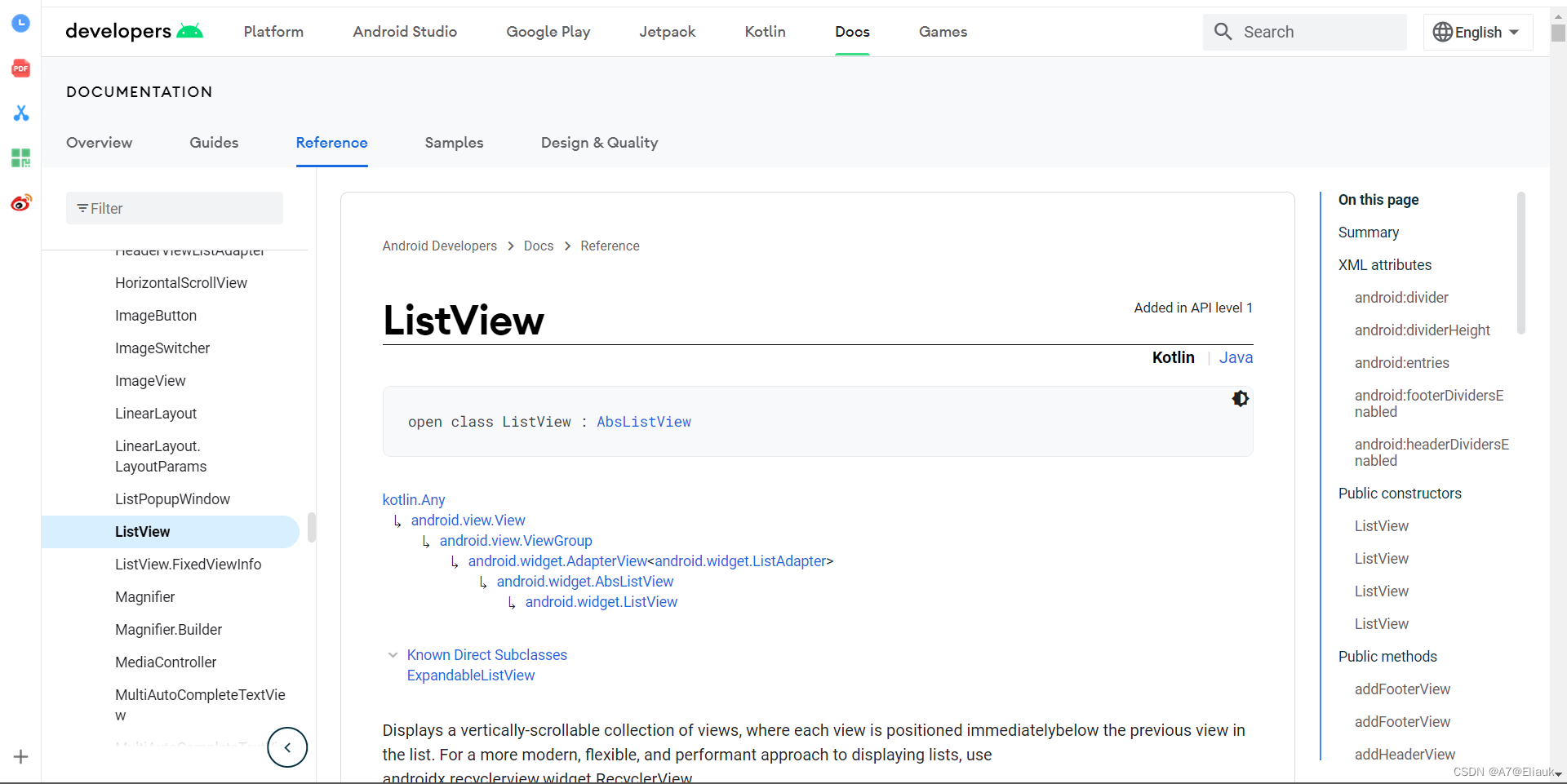The height and width of the screenshot is (784, 1567).
Task: Click the AbsListView link in class declaration
Action: click(643, 422)
